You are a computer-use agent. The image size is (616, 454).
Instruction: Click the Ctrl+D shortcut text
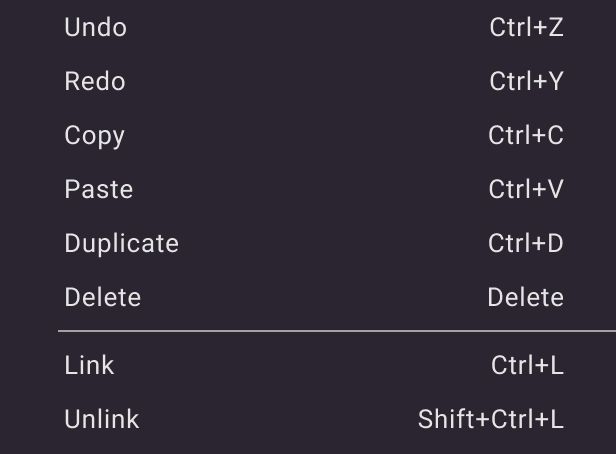tap(526, 243)
